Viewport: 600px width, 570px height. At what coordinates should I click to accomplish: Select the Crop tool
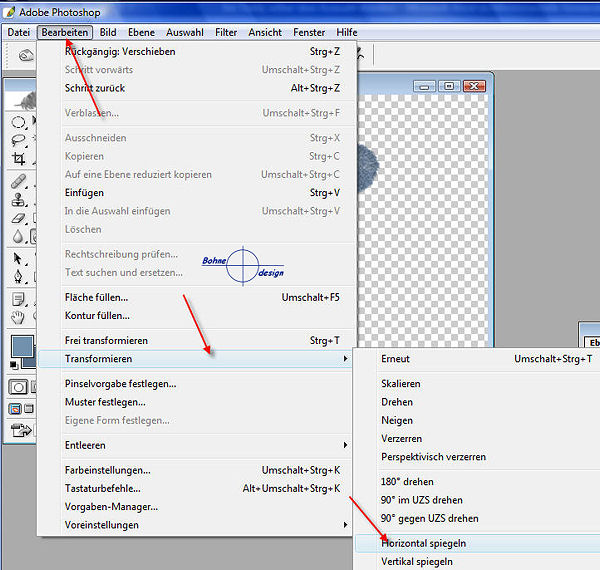[18, 158]
